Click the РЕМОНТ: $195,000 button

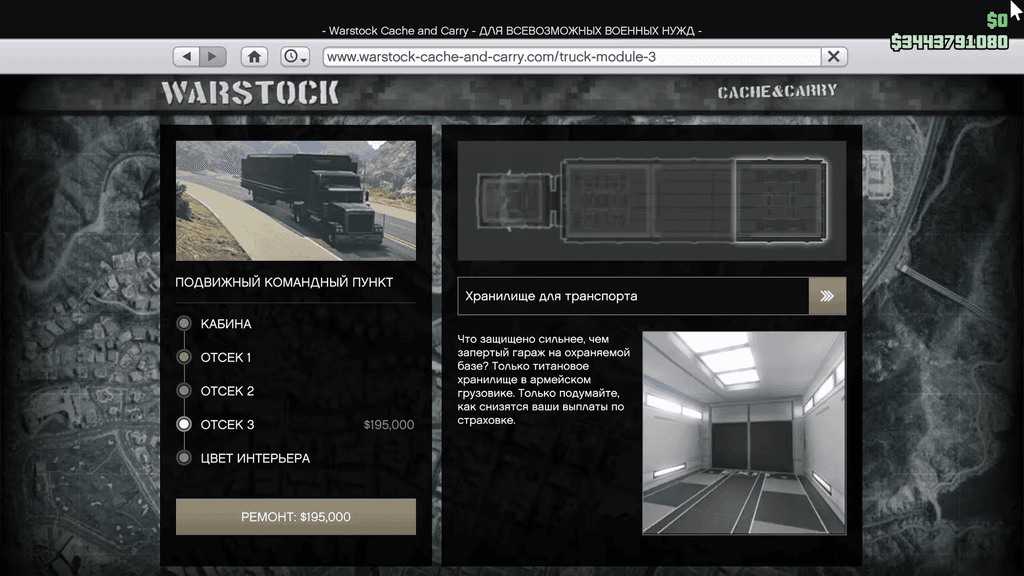coord(296,517)
